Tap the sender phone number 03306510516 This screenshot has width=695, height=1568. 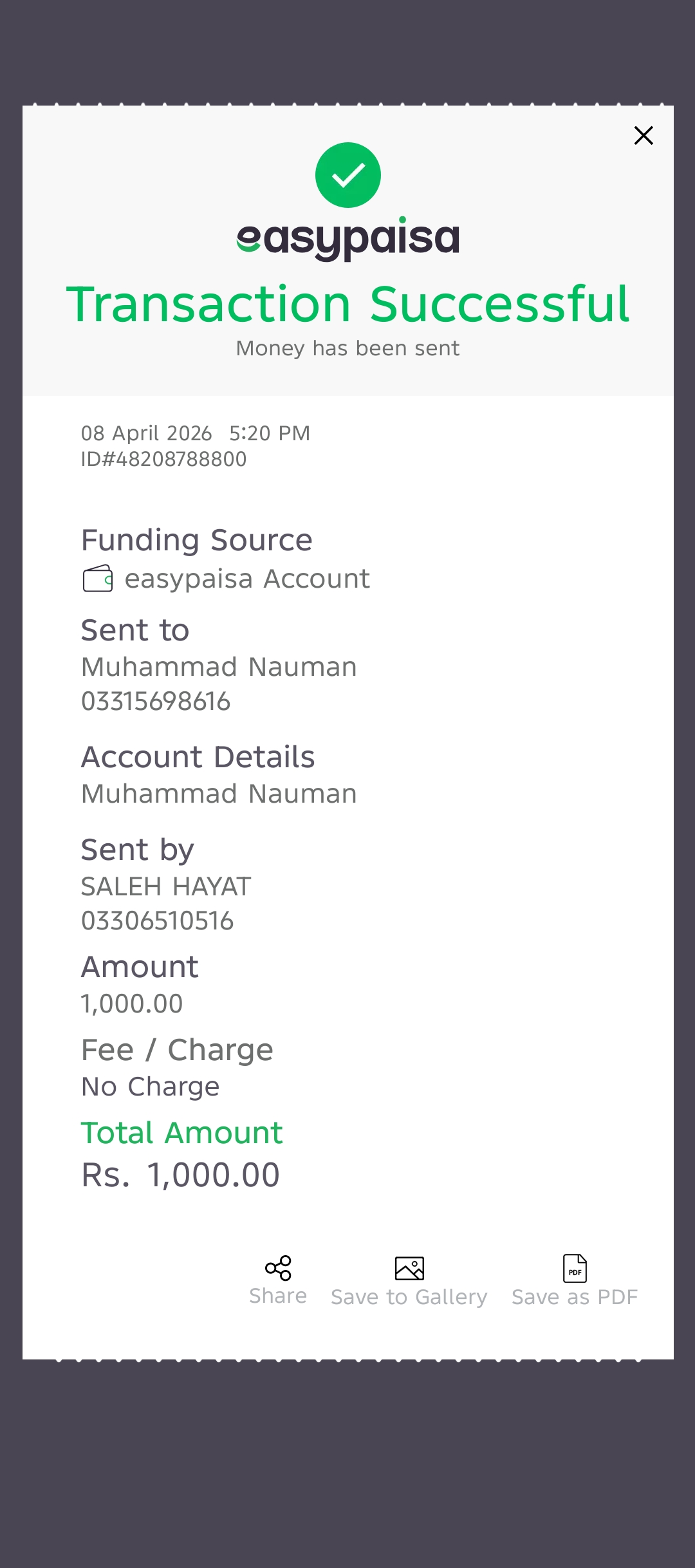(x=157, y=921)
